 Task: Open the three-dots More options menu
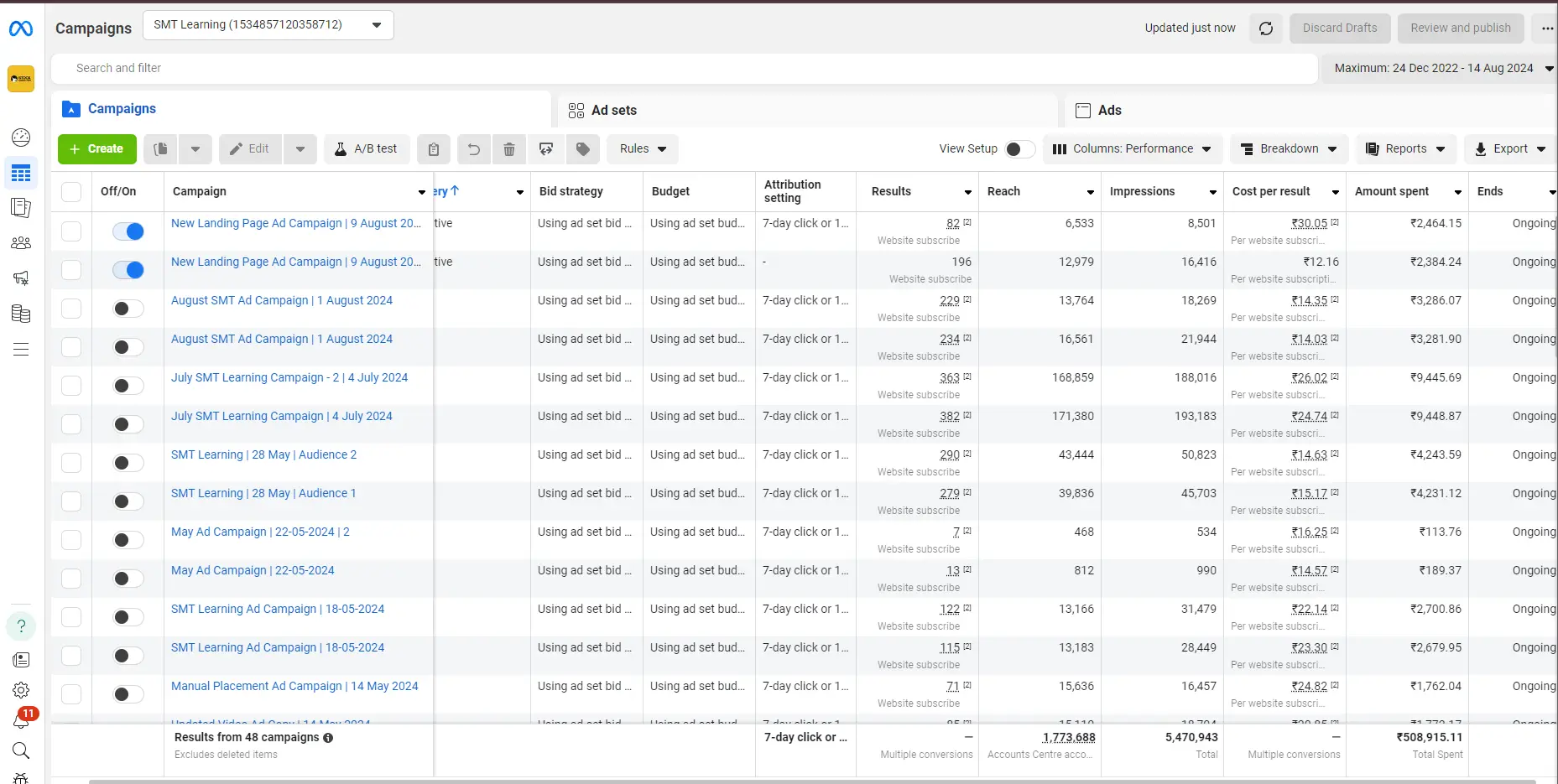click(x=1546, y=29)
